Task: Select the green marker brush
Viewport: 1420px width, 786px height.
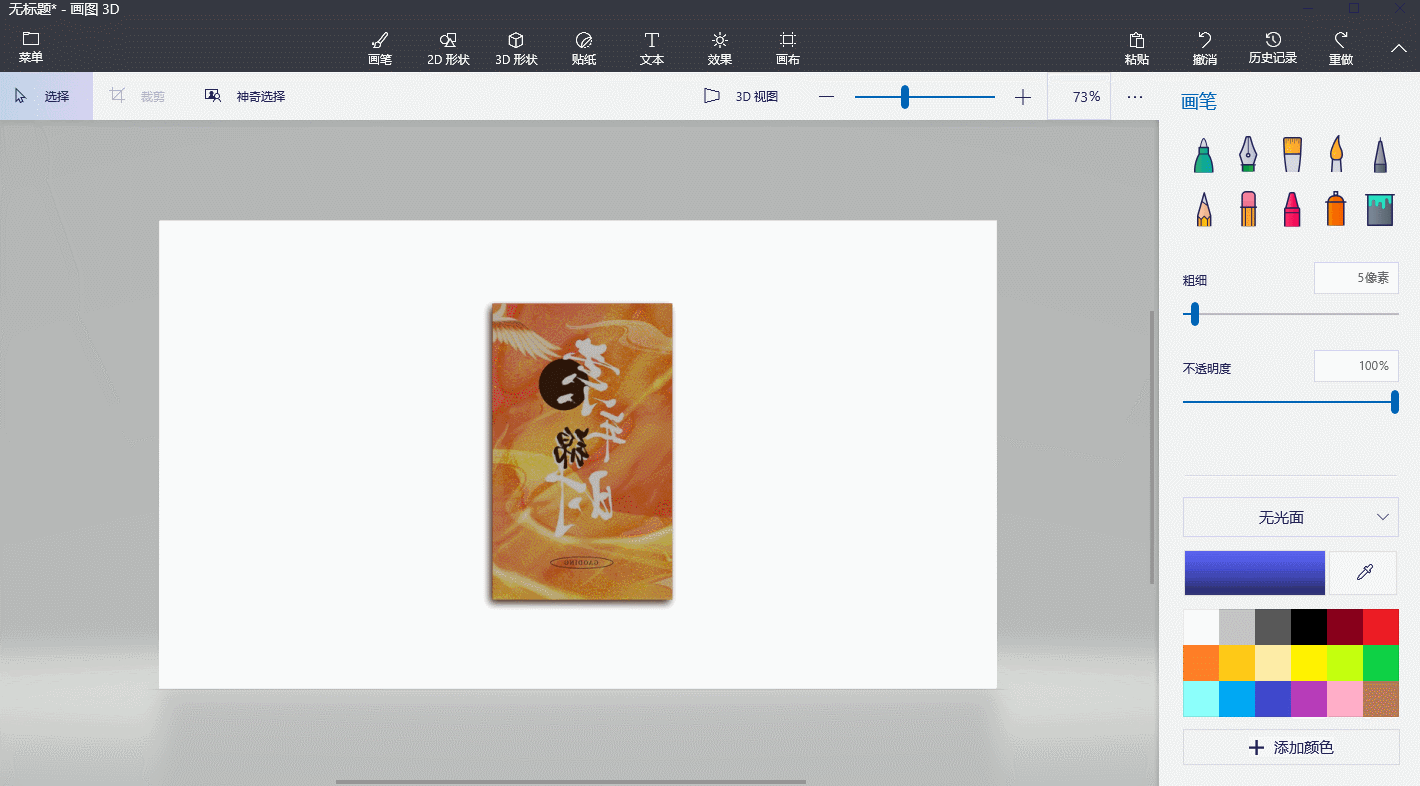Action: point(1204,155)
